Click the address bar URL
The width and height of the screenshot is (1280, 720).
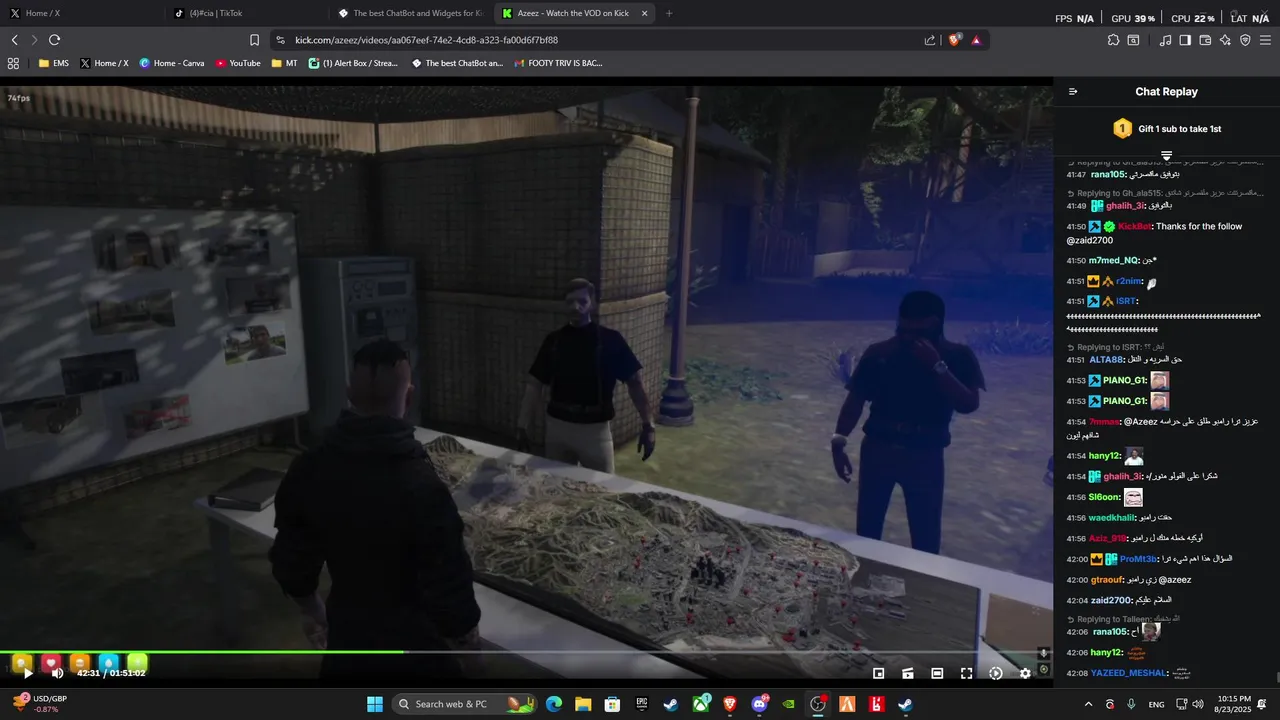pos(426,40)
